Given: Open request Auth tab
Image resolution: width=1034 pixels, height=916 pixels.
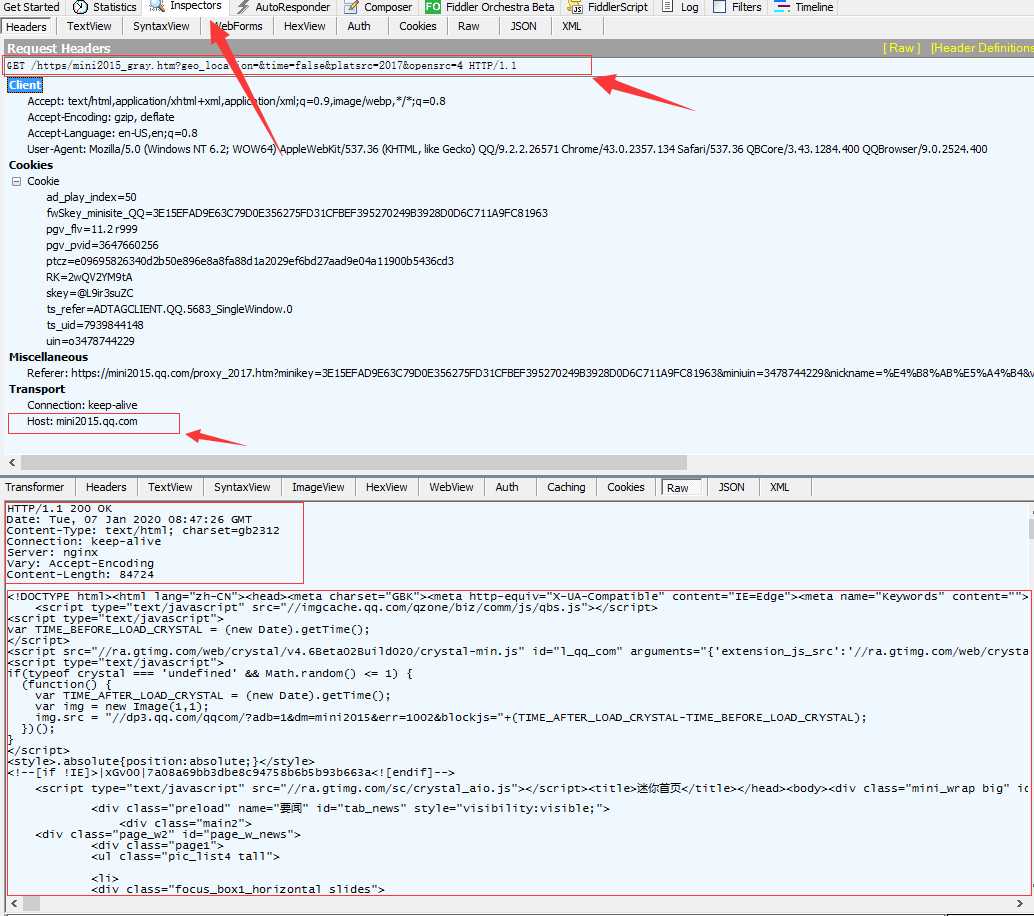Looking at the screenshot, I should click(x=359, y=26).
